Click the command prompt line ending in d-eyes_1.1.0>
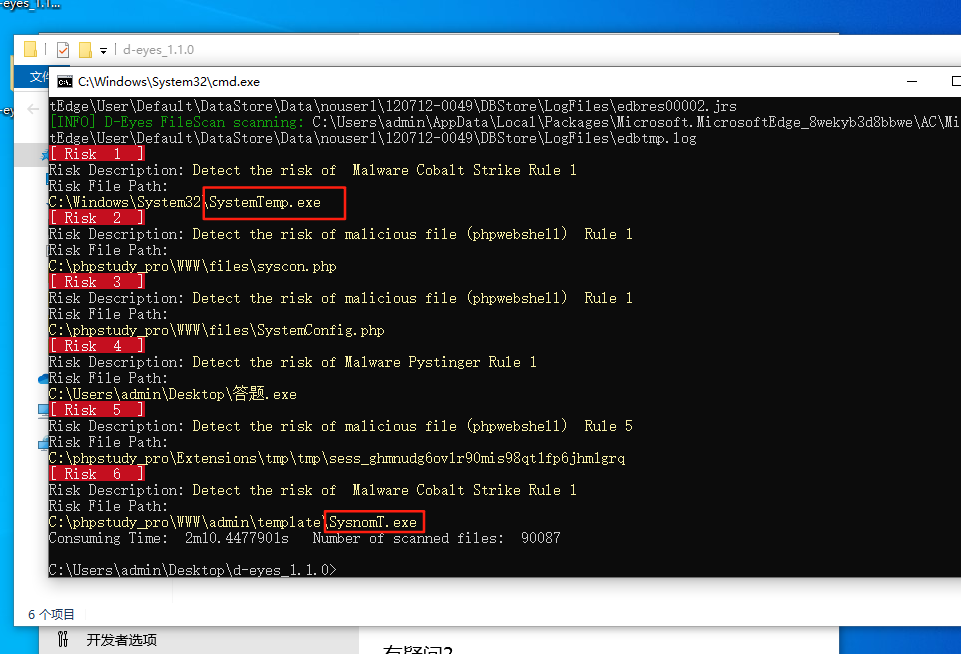 pyautogui.click(x=192, y=570)
